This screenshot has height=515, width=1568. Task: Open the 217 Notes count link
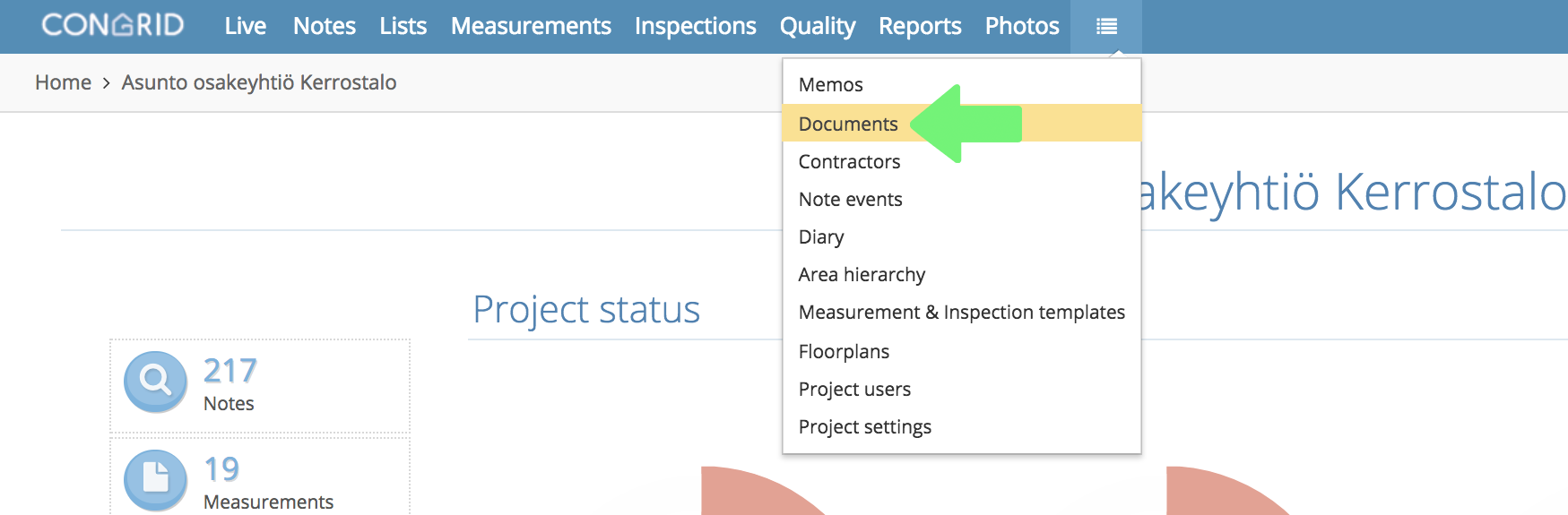tap(230, 382)
